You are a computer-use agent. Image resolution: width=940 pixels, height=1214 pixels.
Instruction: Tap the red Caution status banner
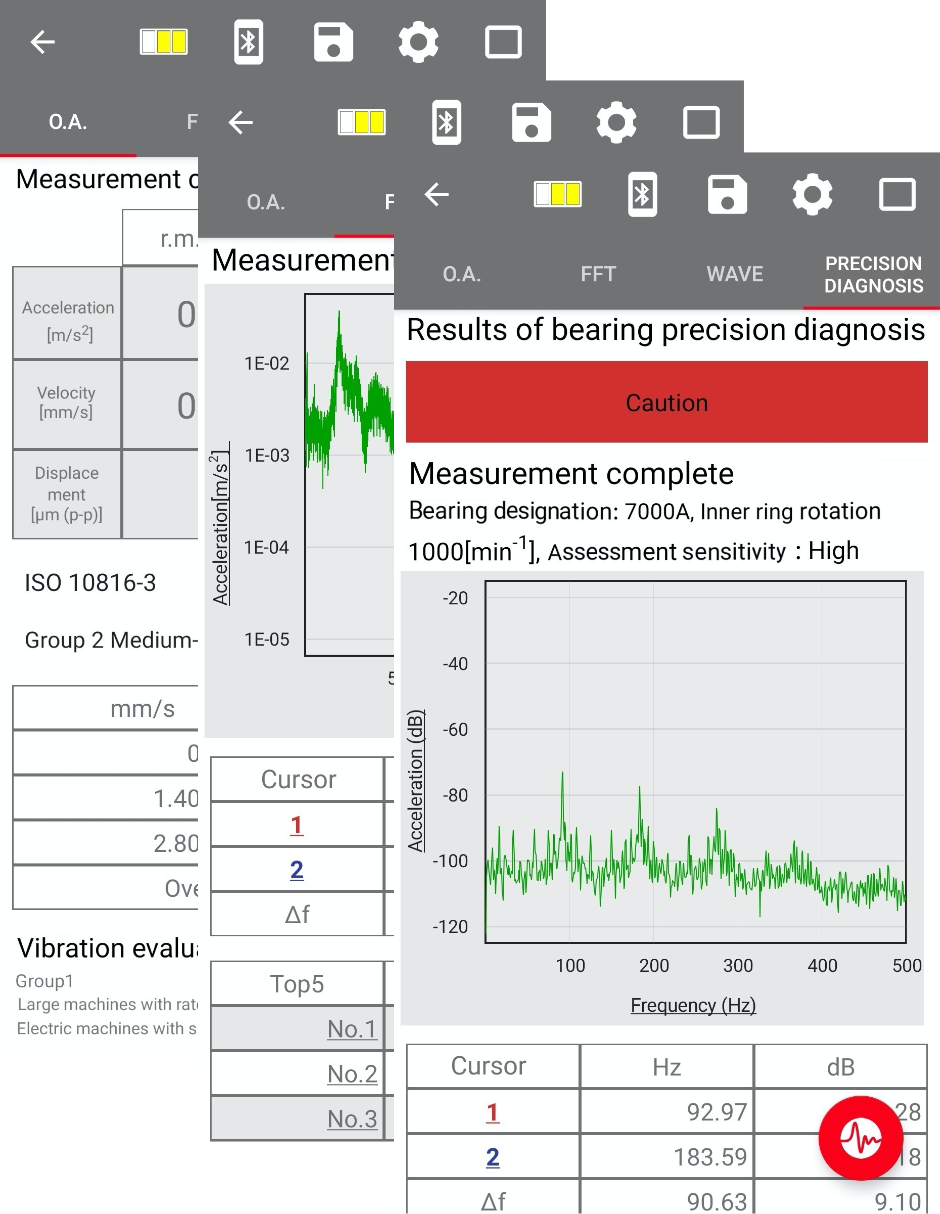tap(666, 401)
